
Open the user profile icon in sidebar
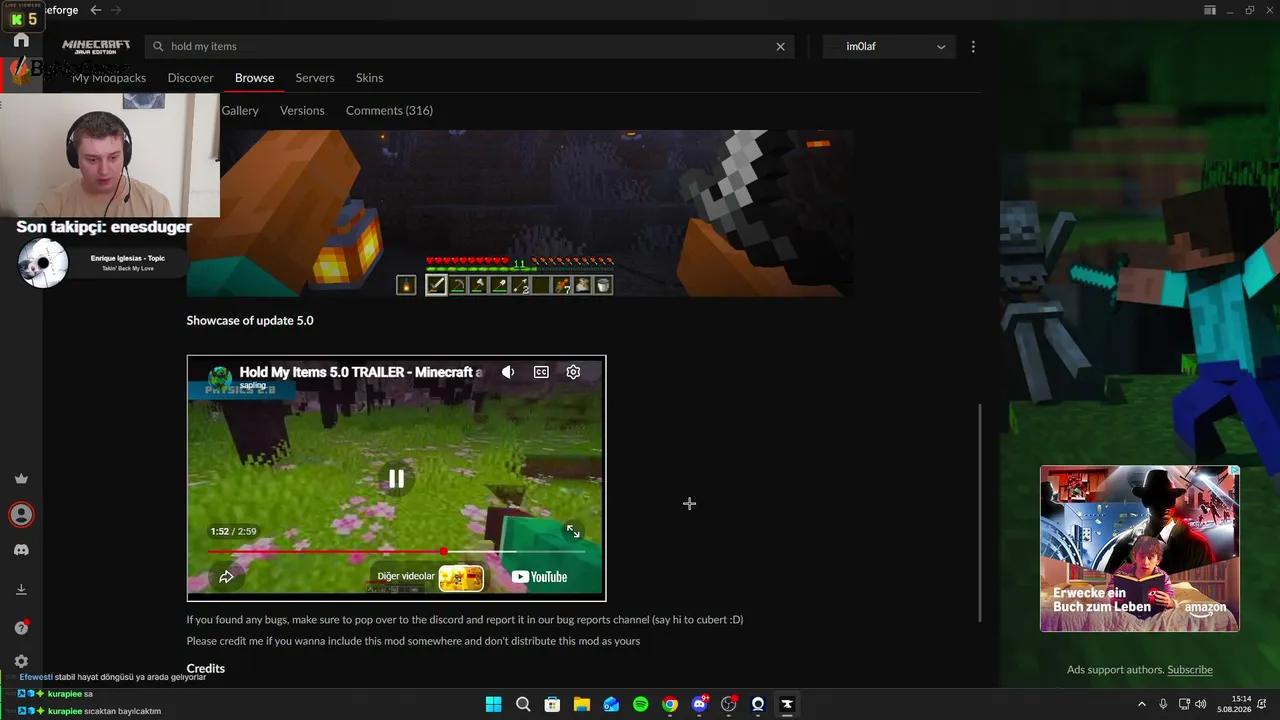pos(21,514)
